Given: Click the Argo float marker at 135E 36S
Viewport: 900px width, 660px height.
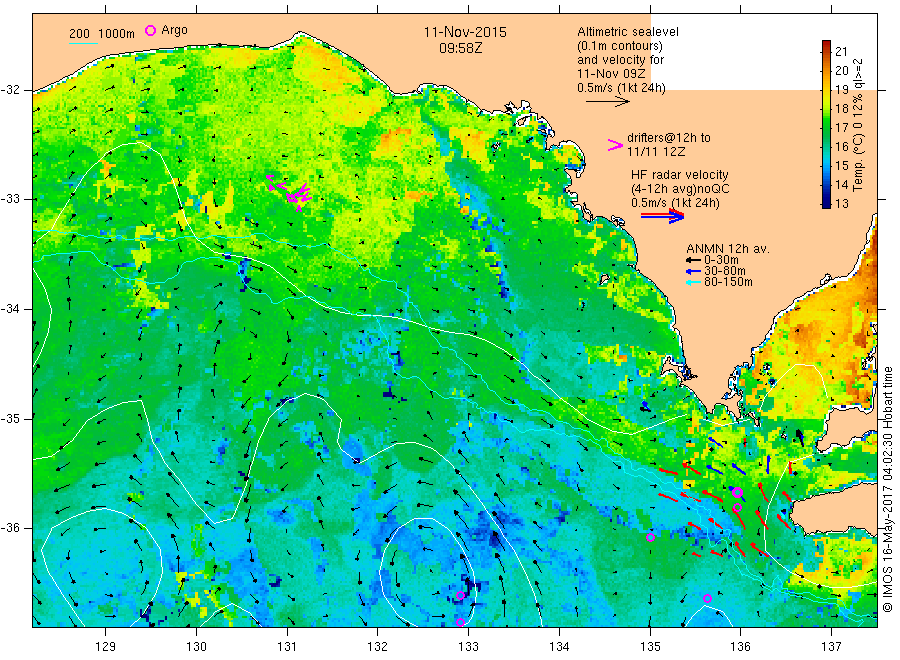Looking at the screenshot, I should [x=650, y=538].
